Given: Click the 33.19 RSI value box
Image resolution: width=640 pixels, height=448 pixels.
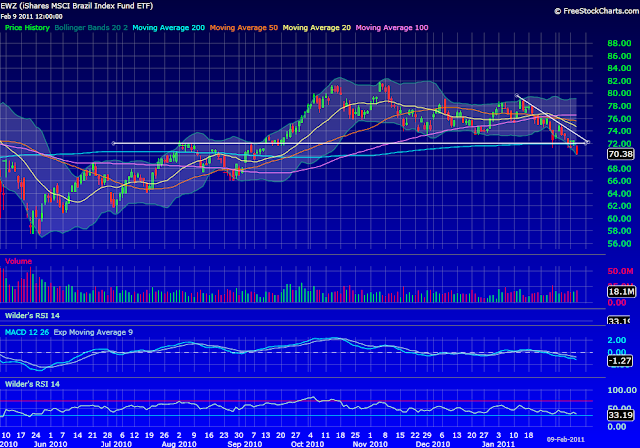Looking at the screenshot, I should point(620,415).
